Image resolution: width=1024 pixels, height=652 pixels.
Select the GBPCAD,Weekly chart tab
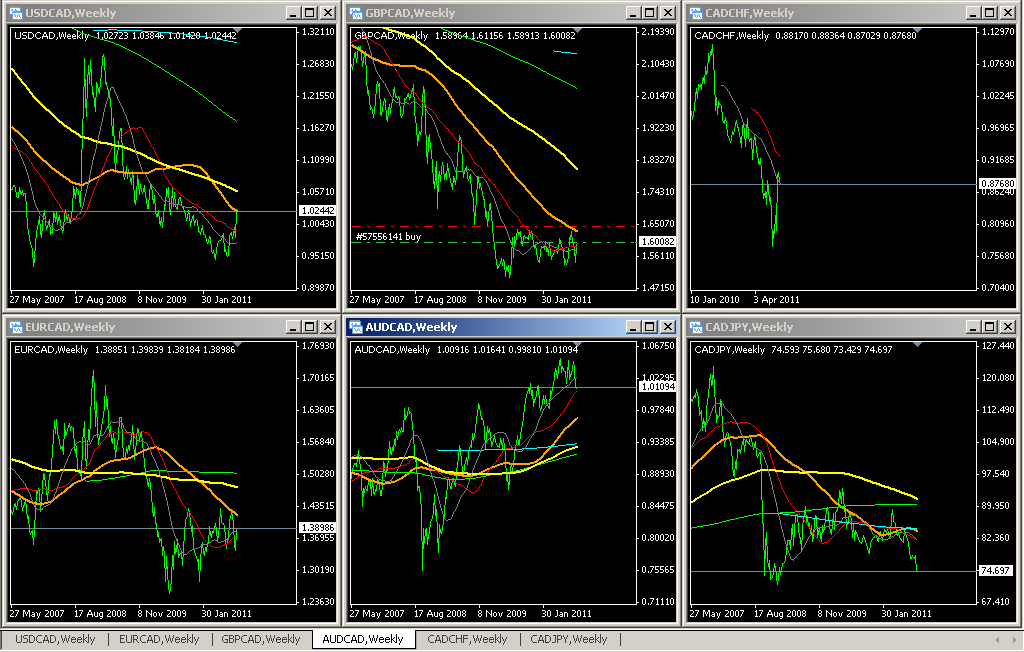point(261,639)
